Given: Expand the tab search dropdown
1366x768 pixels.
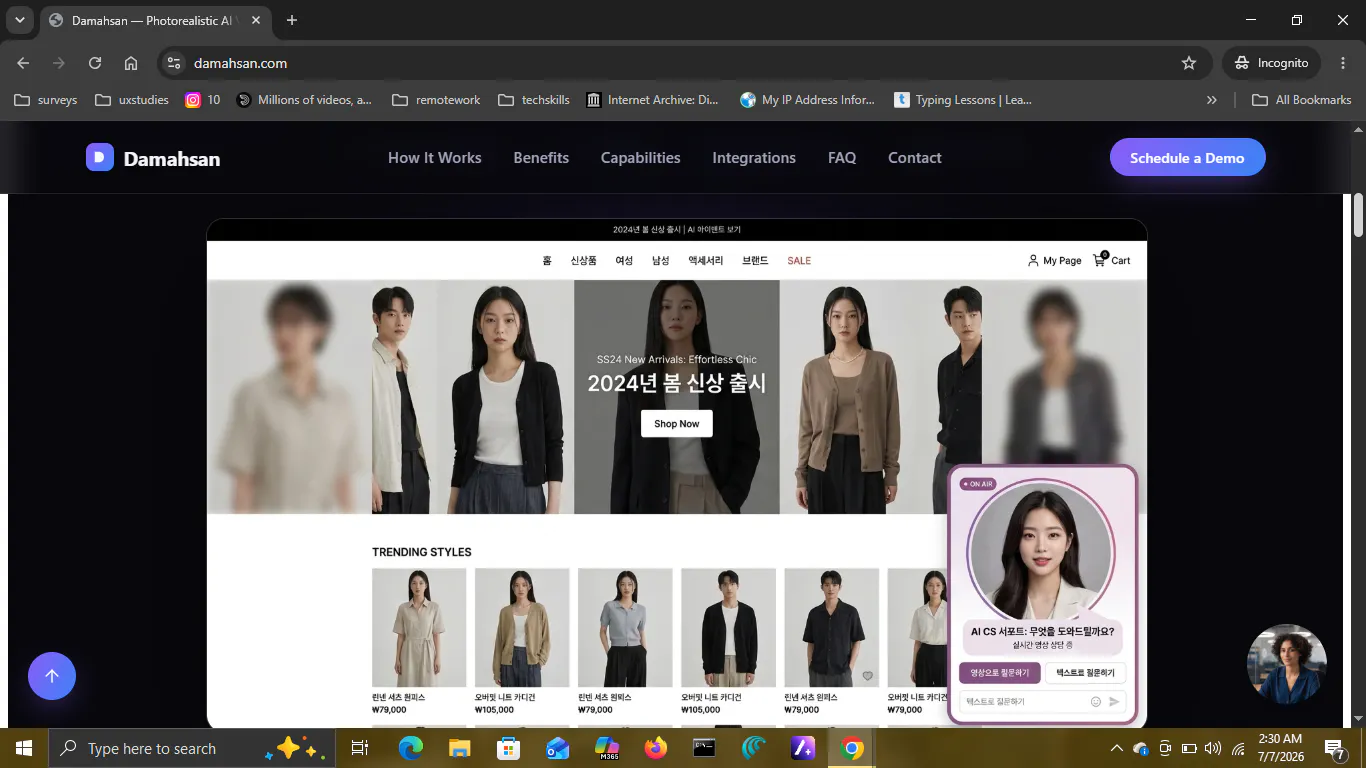Looking at the screenshot, I should [19, 20].
